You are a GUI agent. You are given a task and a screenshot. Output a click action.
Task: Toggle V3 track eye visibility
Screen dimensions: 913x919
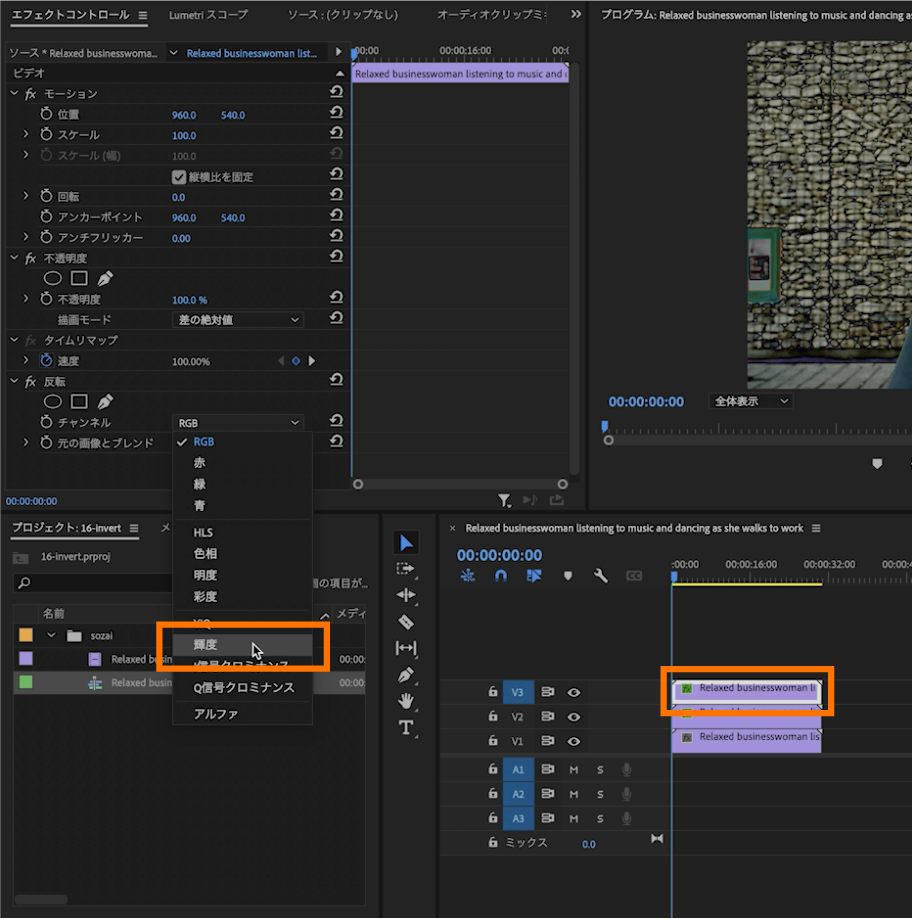[574, 691]
